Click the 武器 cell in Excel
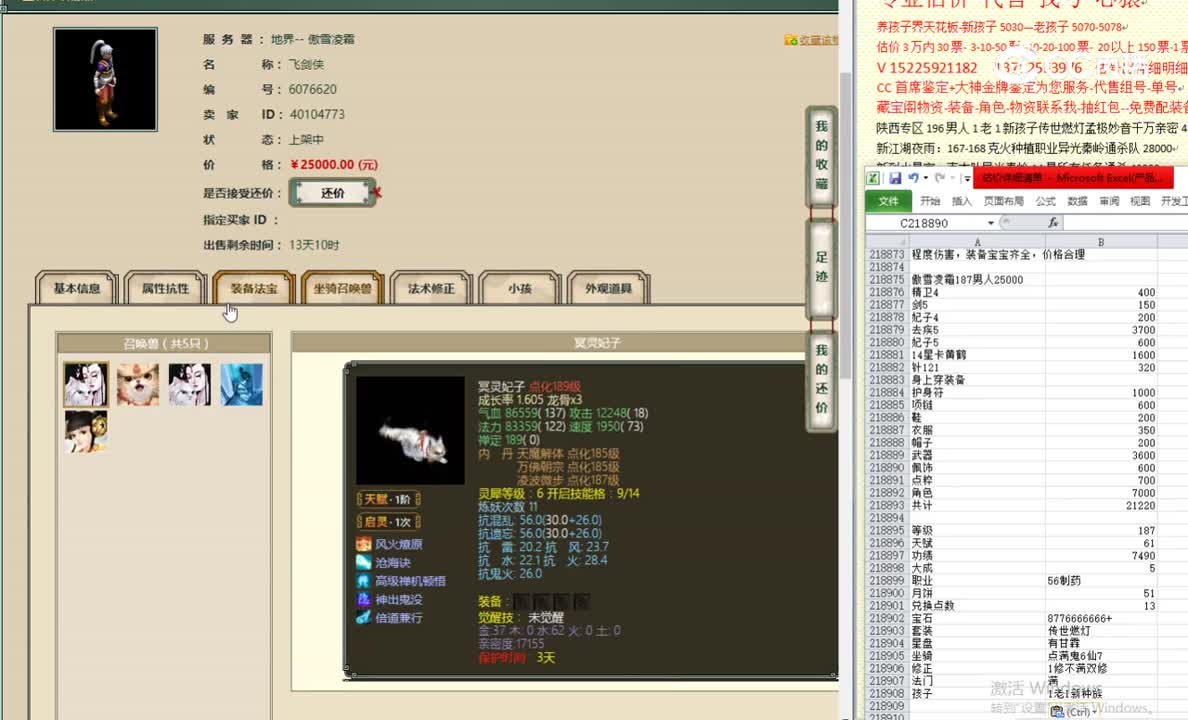 click(977, 455)
